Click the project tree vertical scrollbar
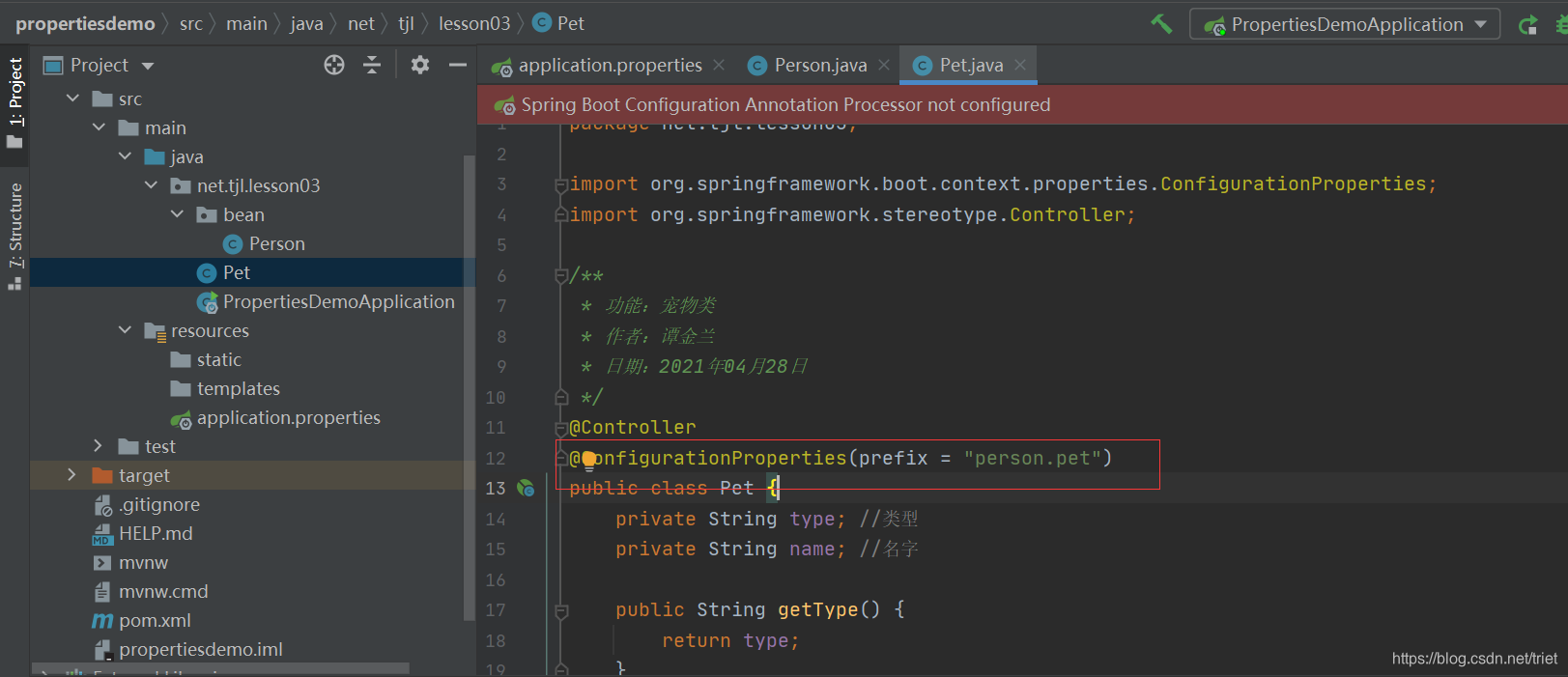The image size is (1568, 677). click(x=470, y=386)
